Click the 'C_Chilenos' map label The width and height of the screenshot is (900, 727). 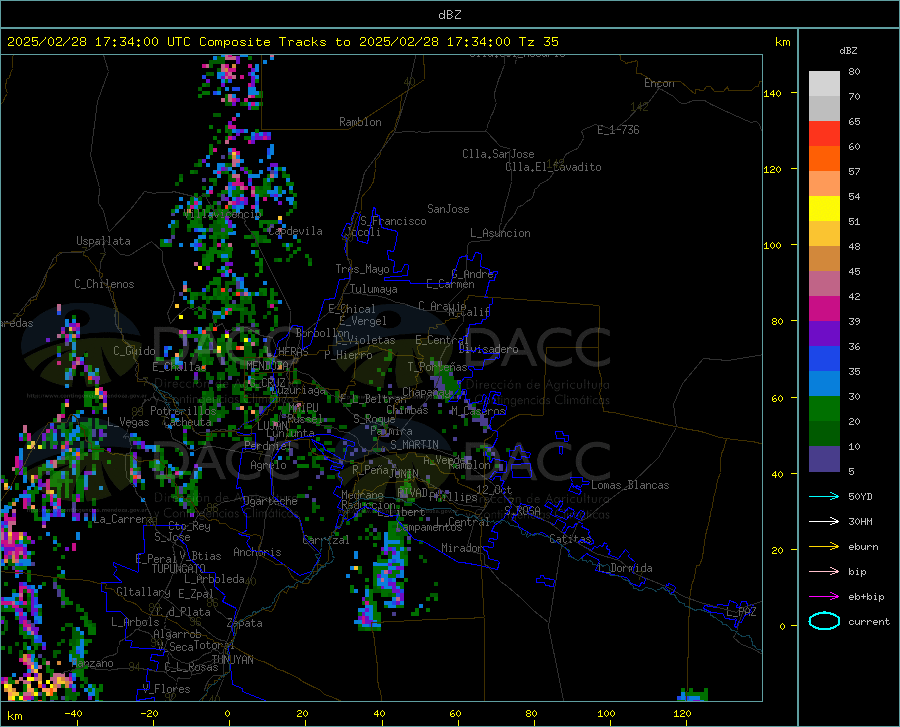(x=104, y=284)
